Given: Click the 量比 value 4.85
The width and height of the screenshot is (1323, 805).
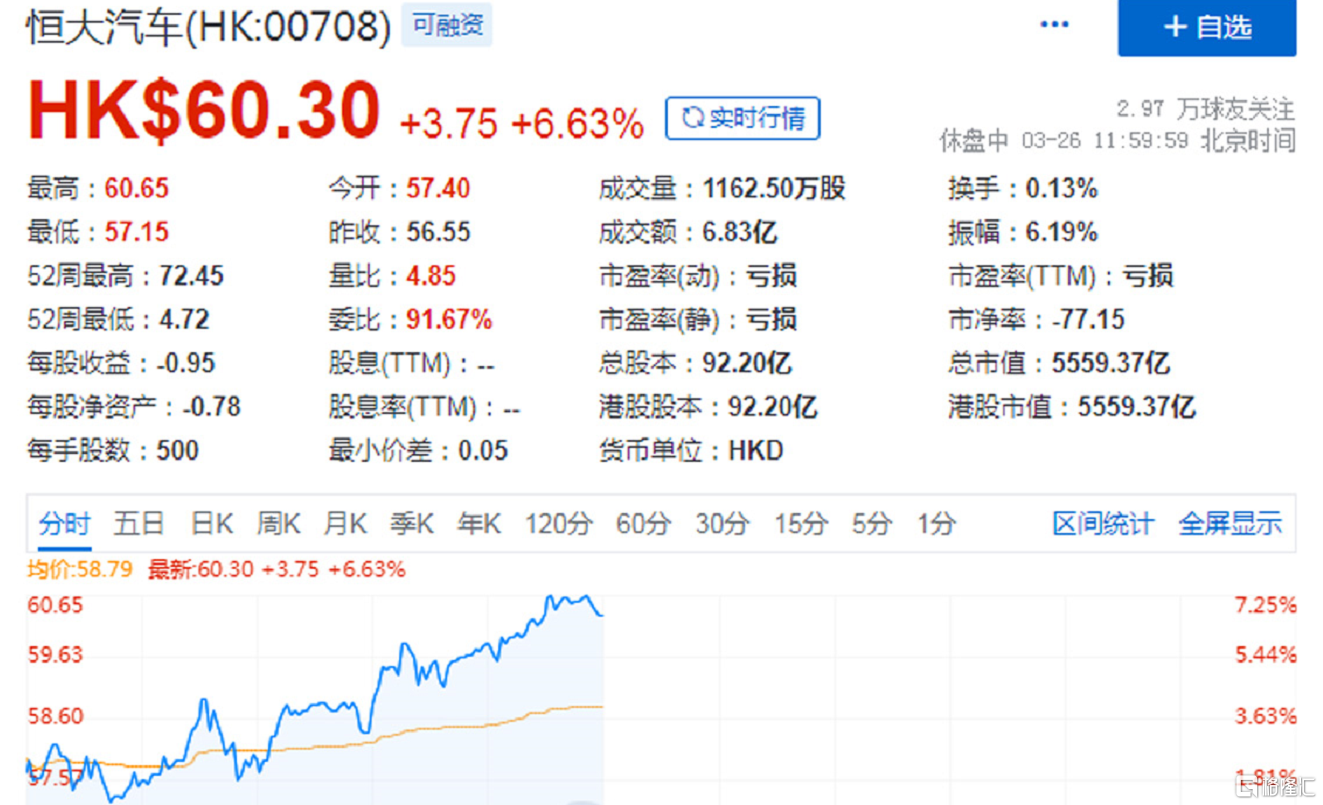Looking at the screenshot, I should 431,276.
